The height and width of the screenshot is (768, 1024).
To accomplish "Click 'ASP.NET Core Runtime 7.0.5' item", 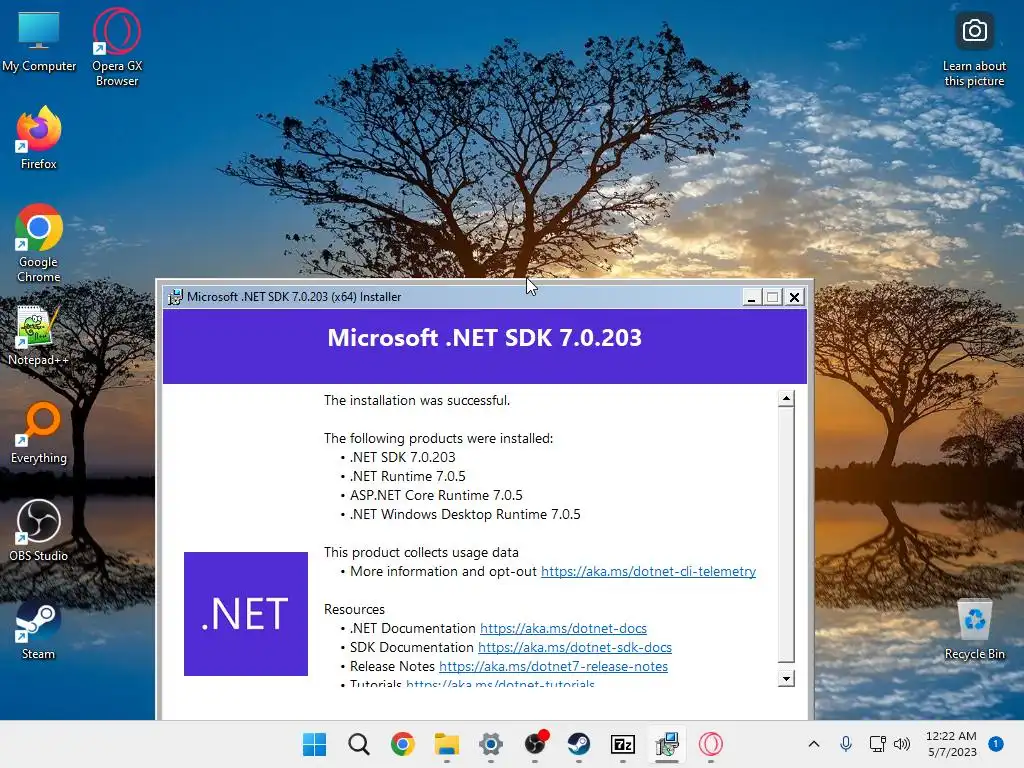I will pyautogui.click(x=436, y=495).
